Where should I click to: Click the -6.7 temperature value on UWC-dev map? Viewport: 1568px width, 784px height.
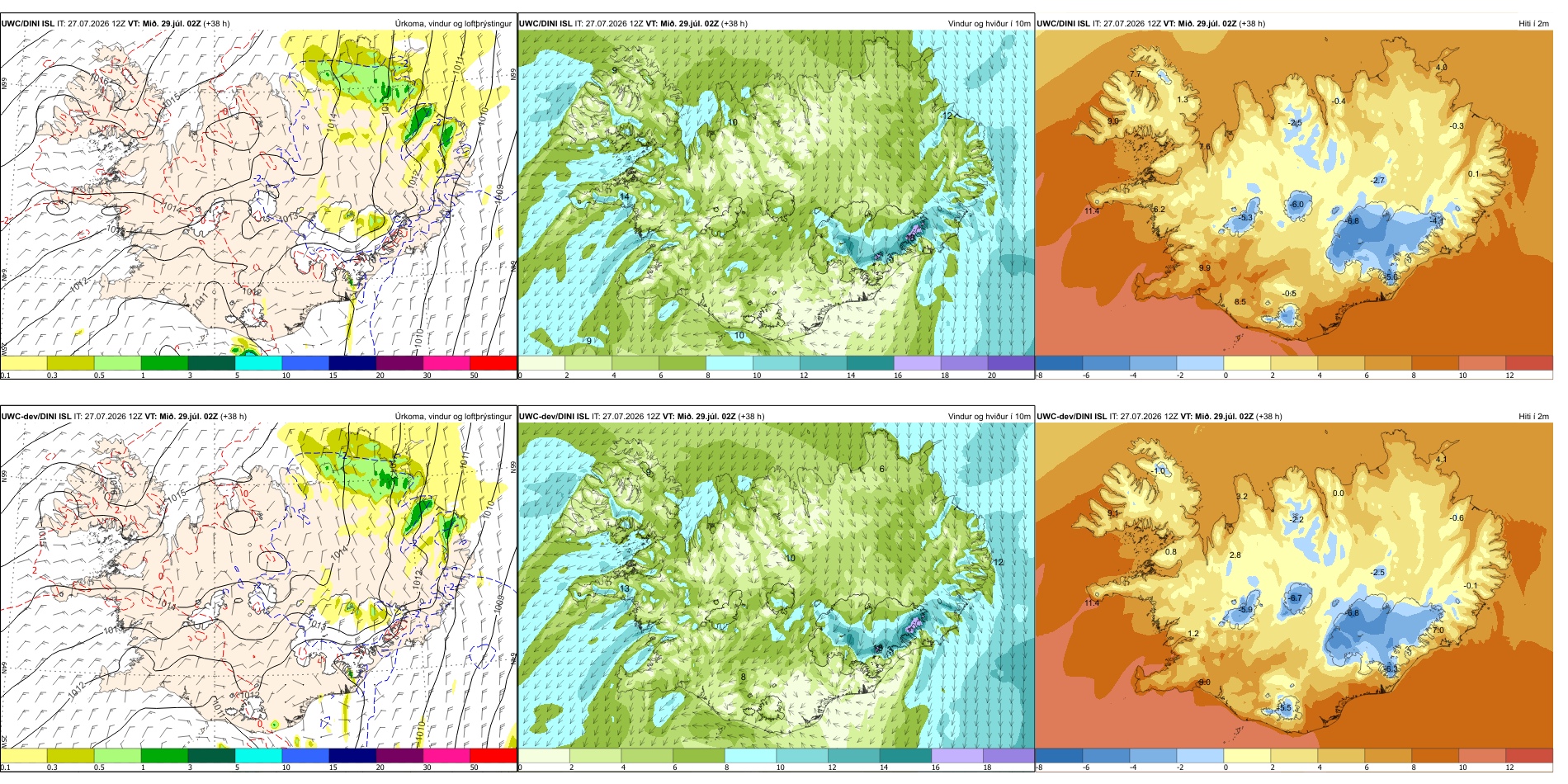[x=1296, y=598]
